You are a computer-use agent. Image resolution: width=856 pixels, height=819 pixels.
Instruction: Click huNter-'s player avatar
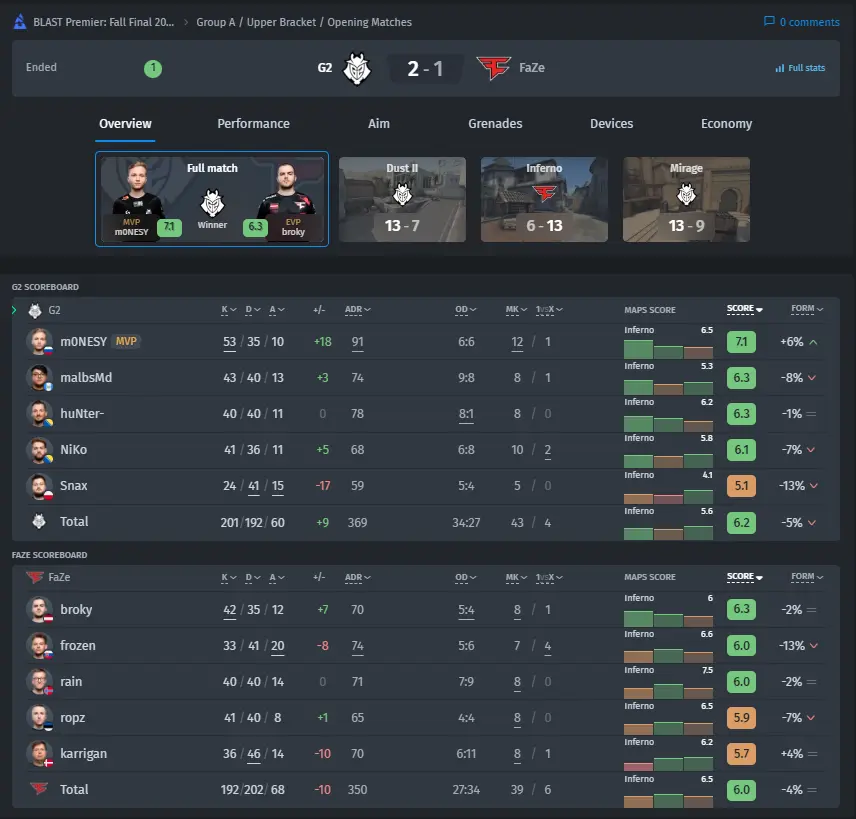pos(39,414)
